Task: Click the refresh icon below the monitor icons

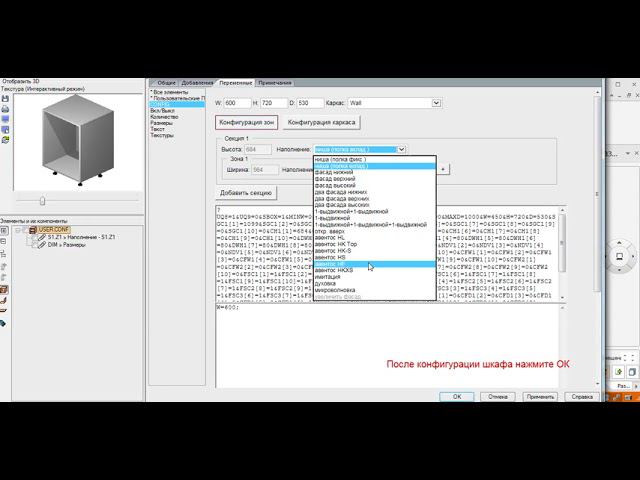Action: click(x=5, y=140)
